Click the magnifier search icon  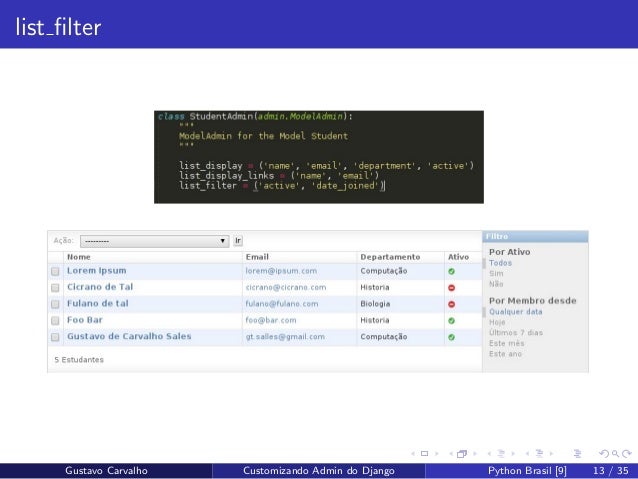click(x=615, y=453)
